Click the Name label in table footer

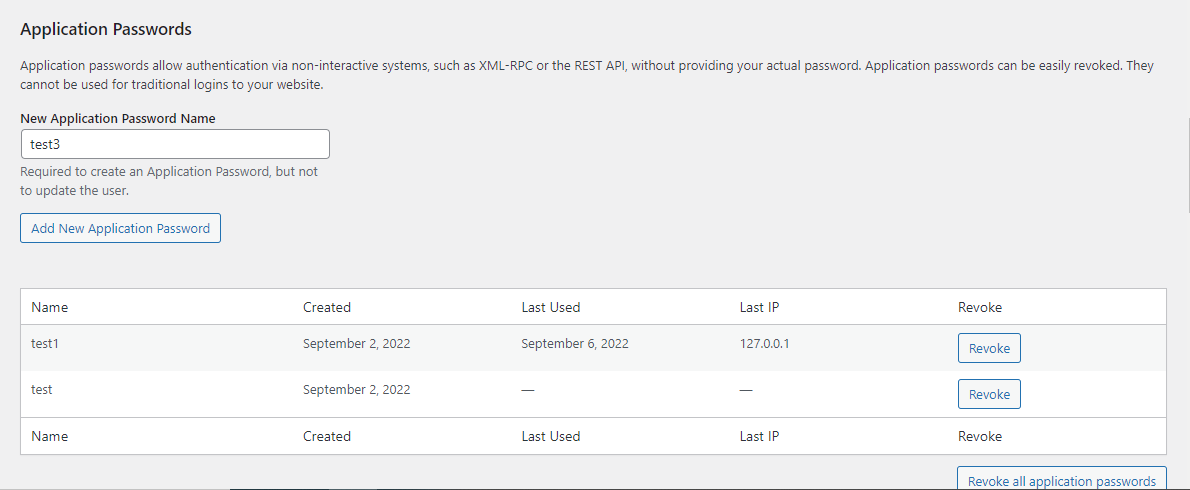[49, 436]
